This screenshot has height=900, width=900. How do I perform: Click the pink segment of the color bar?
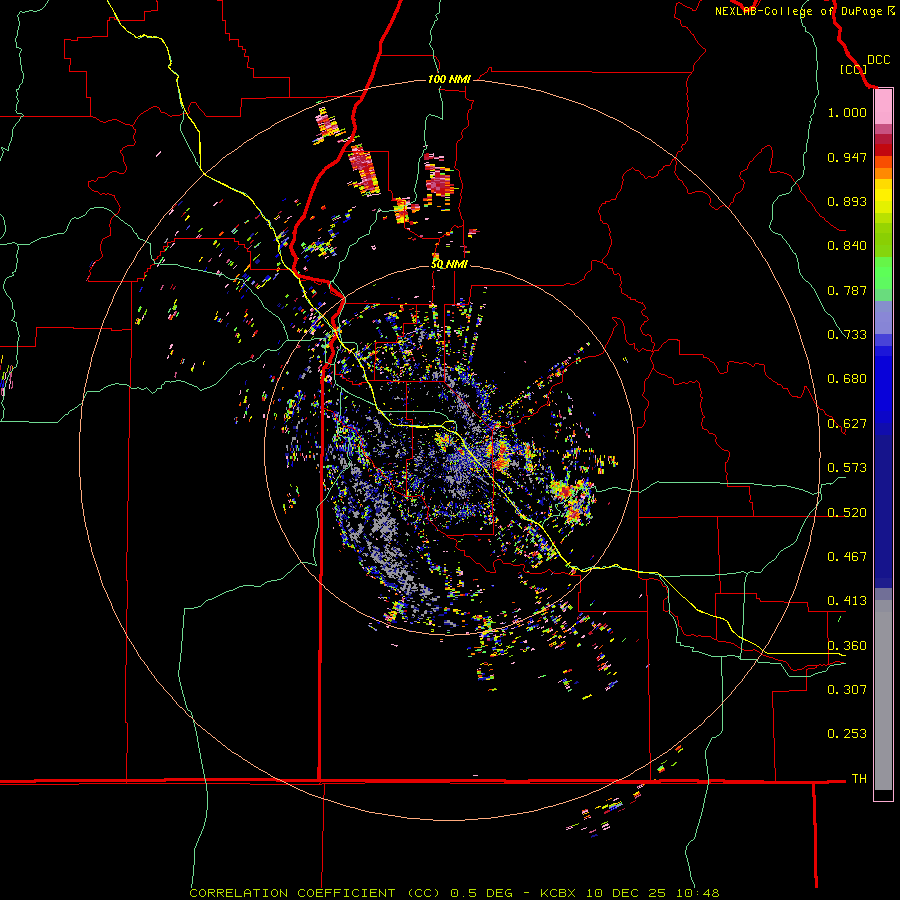click(883, 107)
